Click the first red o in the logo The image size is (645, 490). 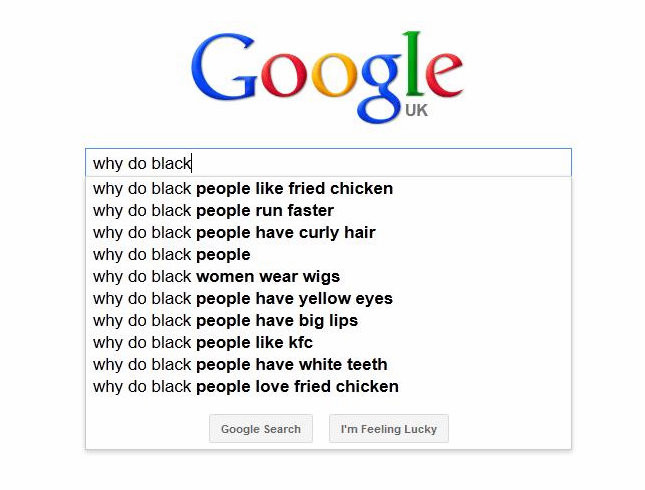[284, 75]
